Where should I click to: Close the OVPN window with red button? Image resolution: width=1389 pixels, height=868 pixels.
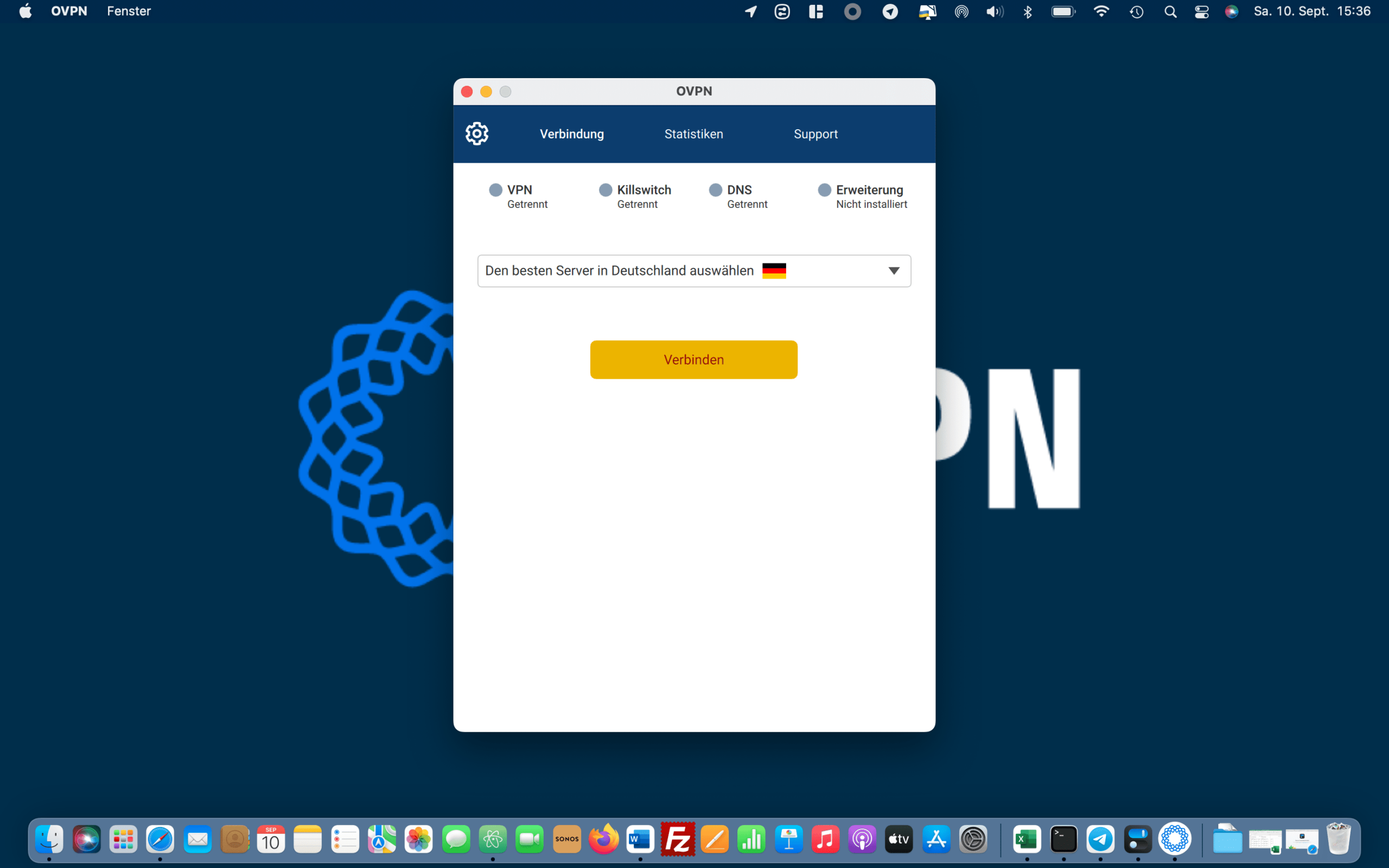point(467,91)
